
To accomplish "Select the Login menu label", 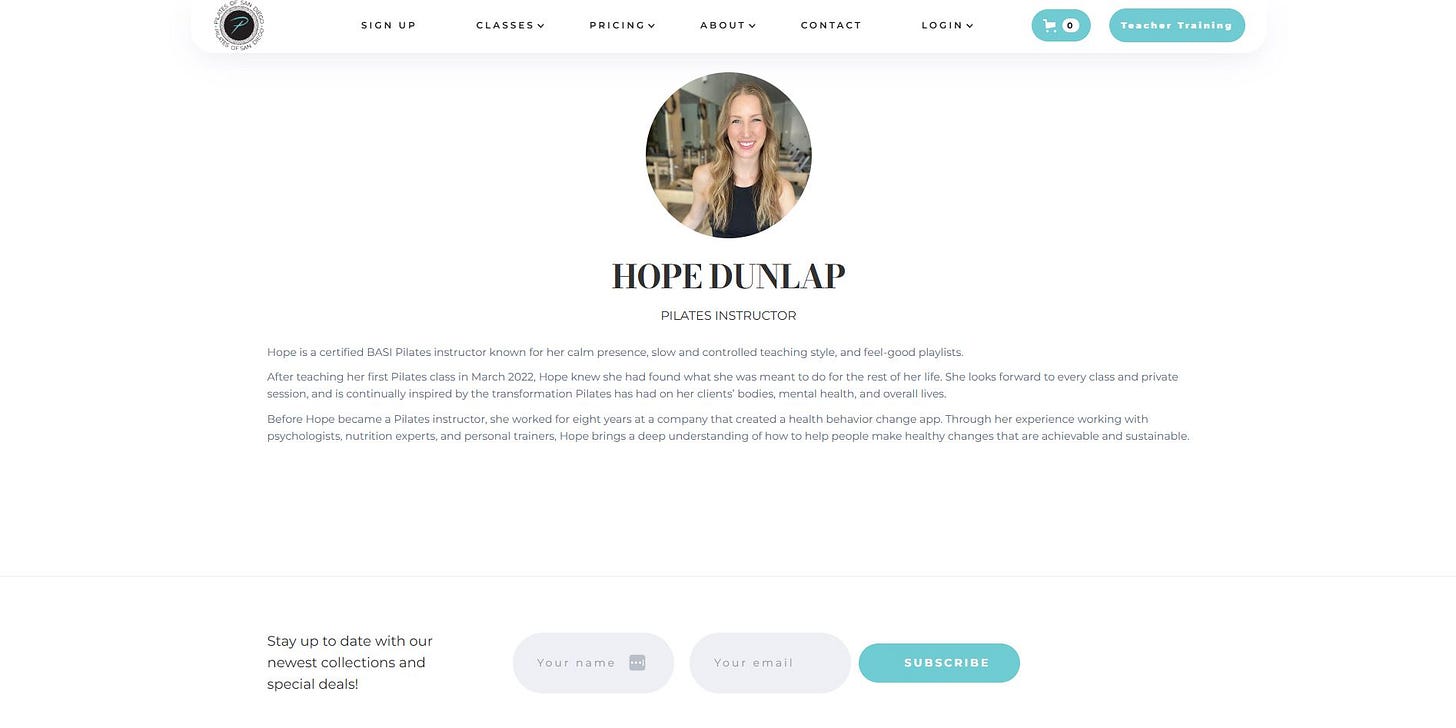I will click(x=942, y=25).
